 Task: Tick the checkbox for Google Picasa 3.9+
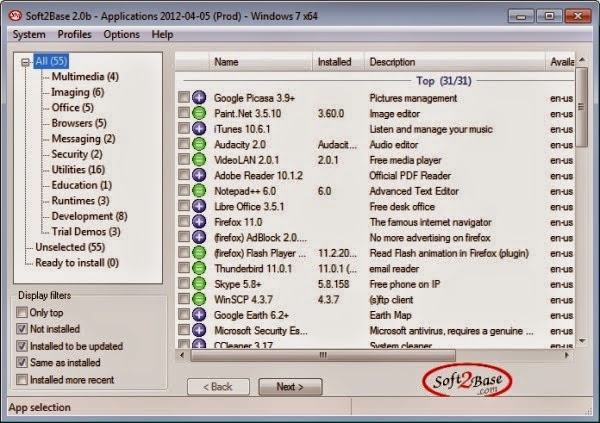(184, 97)
